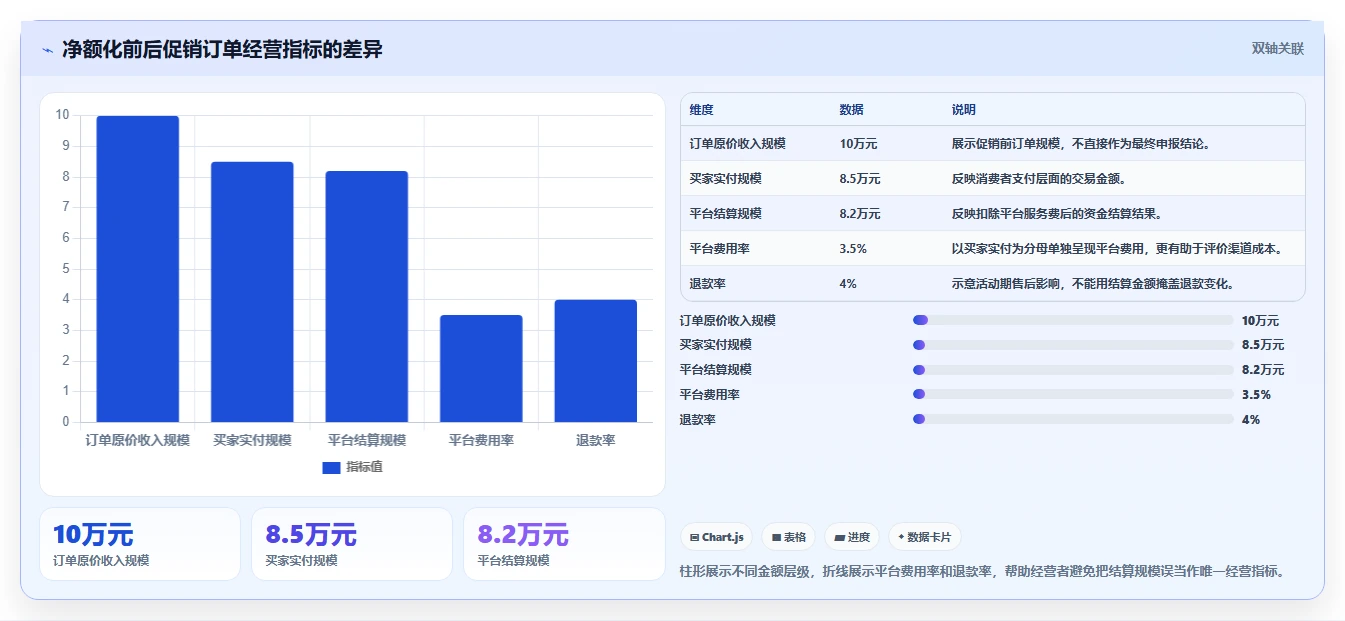Click table cell 买家实付规模
1345x621 pixels.
tap(726, 179)
